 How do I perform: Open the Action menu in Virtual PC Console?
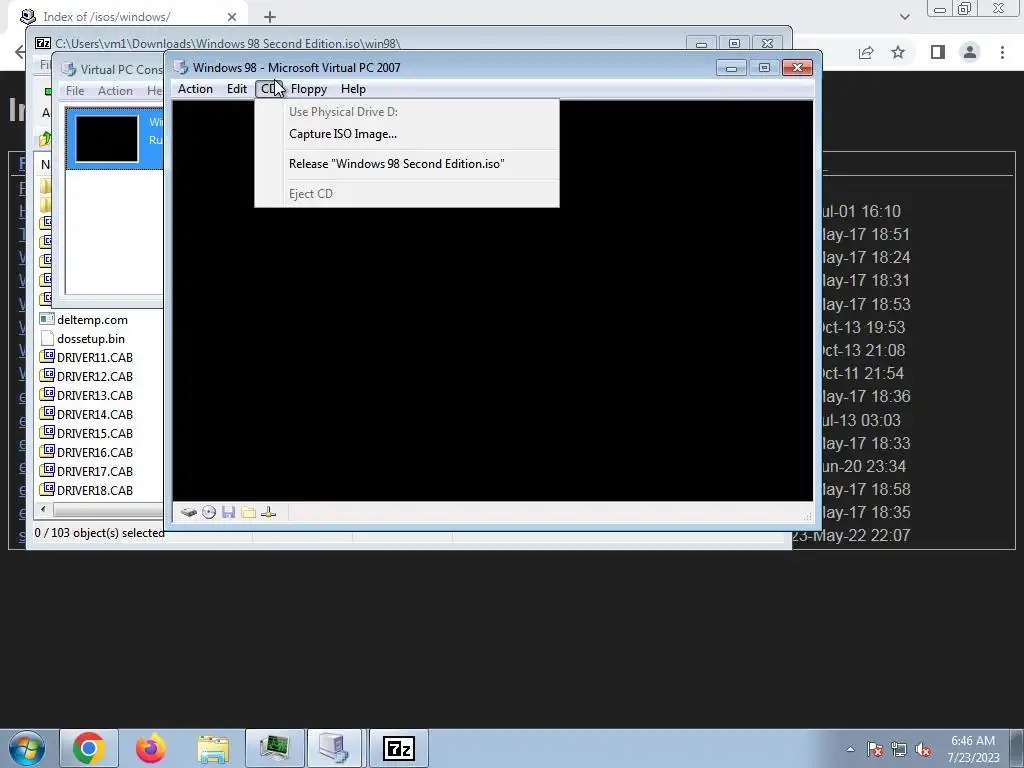tap(116, 91)
